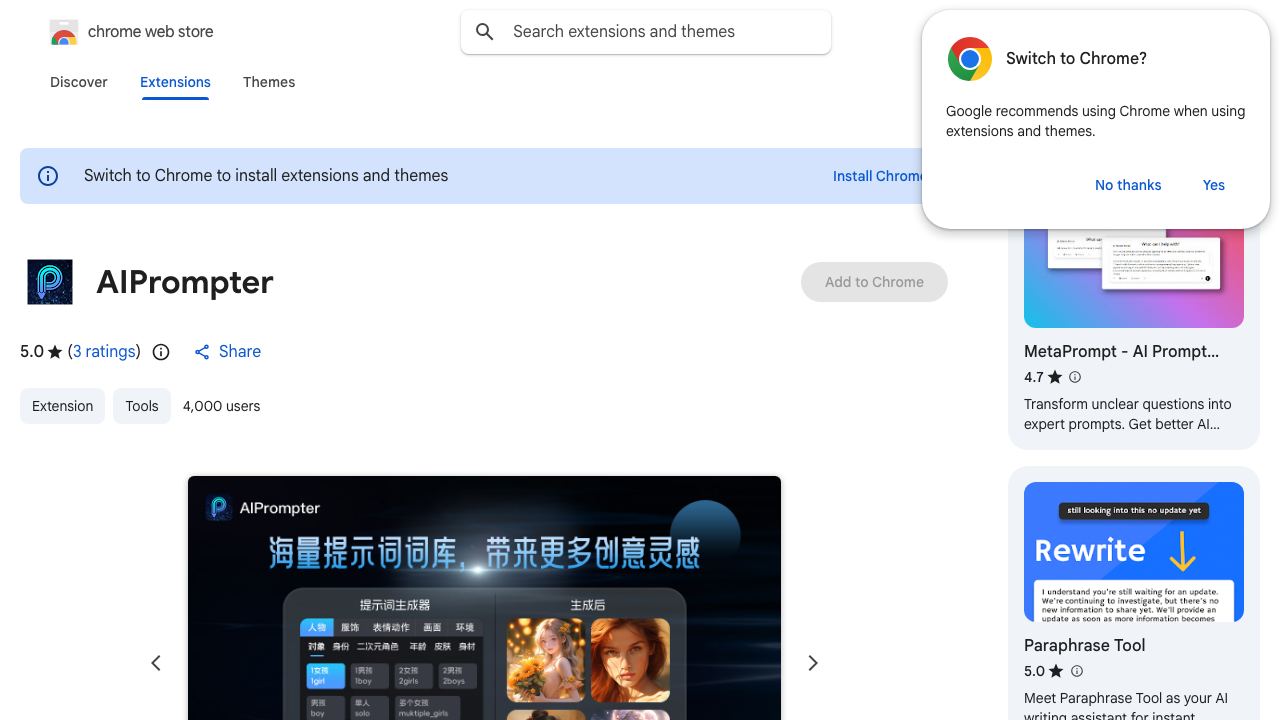Image resolution: width=1280 pixels, height=720 pixels.
Task: Click the info icon next to MetaPrompt rating
Action: click(x=1075, y=377)
